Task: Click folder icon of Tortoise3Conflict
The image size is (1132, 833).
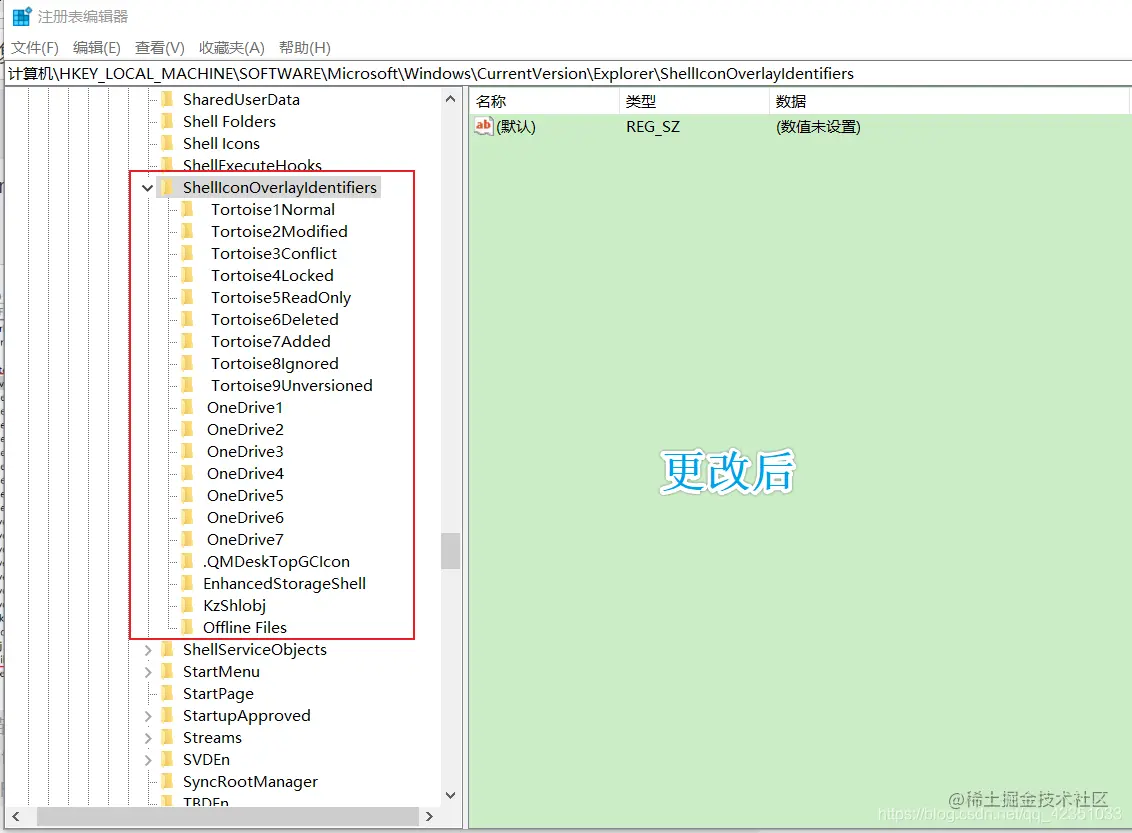Action: pos(188,253)
